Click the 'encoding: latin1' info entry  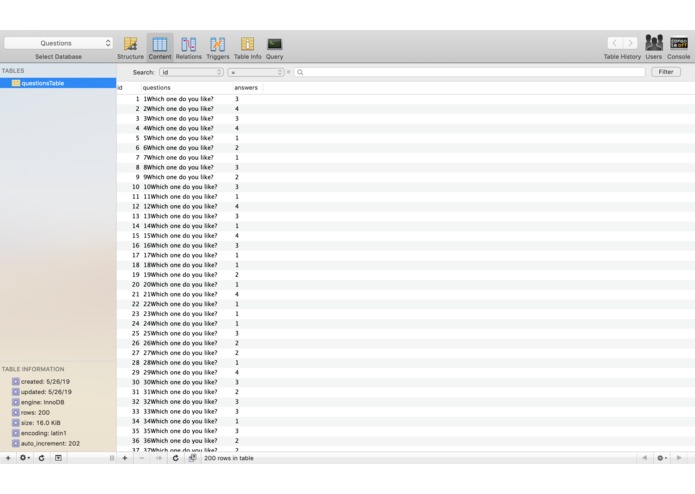point(39,433)
